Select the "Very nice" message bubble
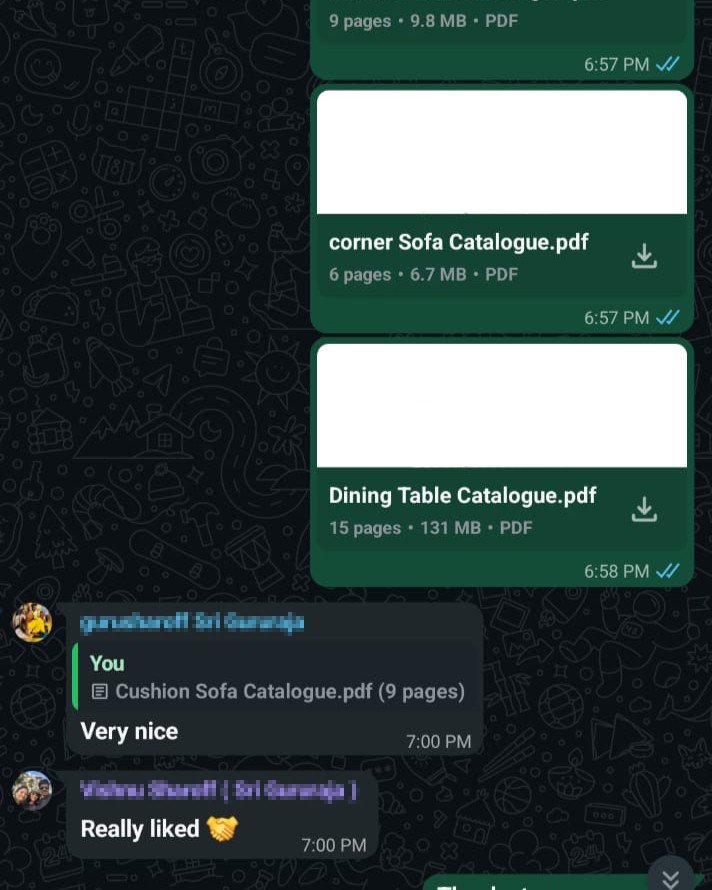Viewport: 712px width, 890px height. (x=275, y=679)
